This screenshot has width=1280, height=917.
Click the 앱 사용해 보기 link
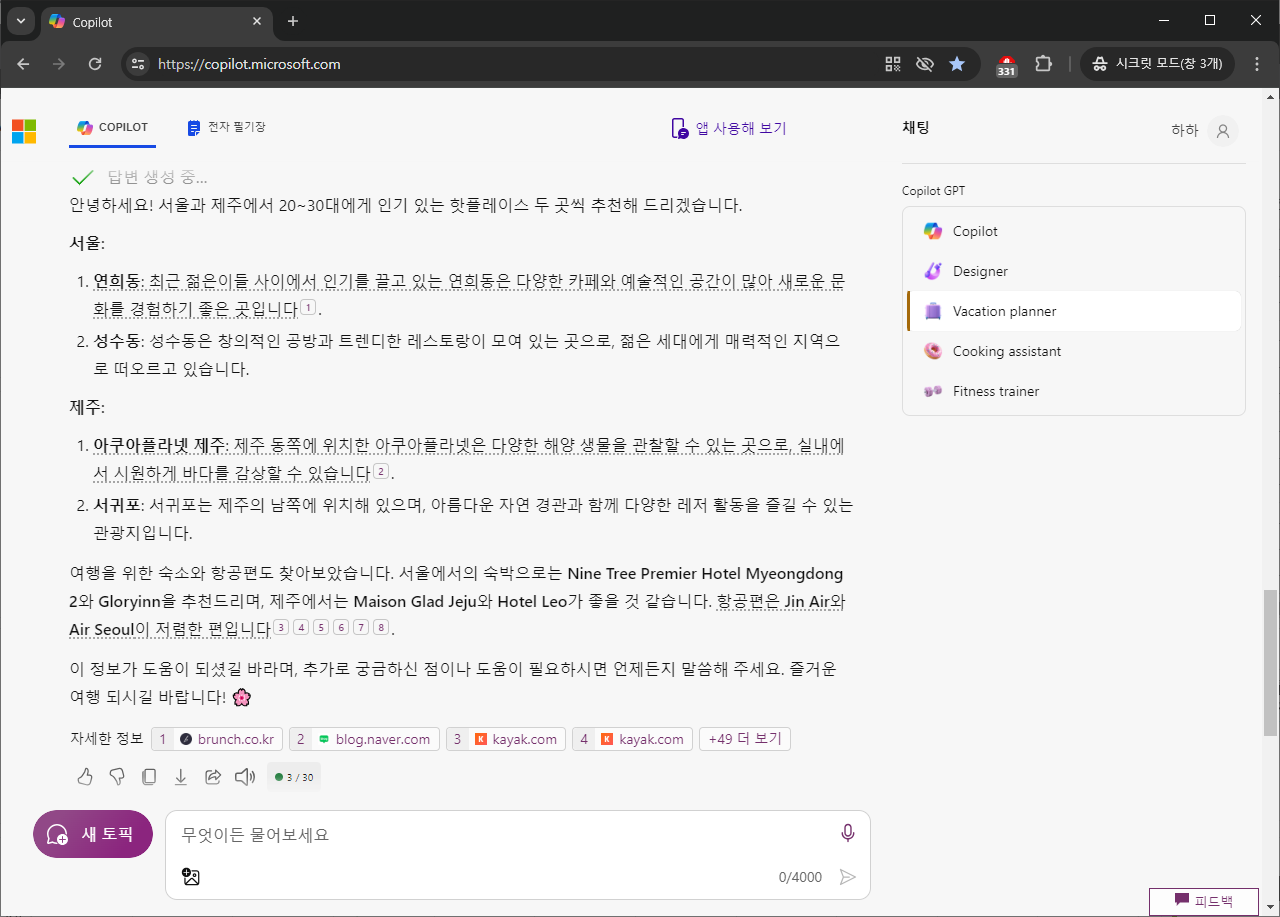point(729,128)
